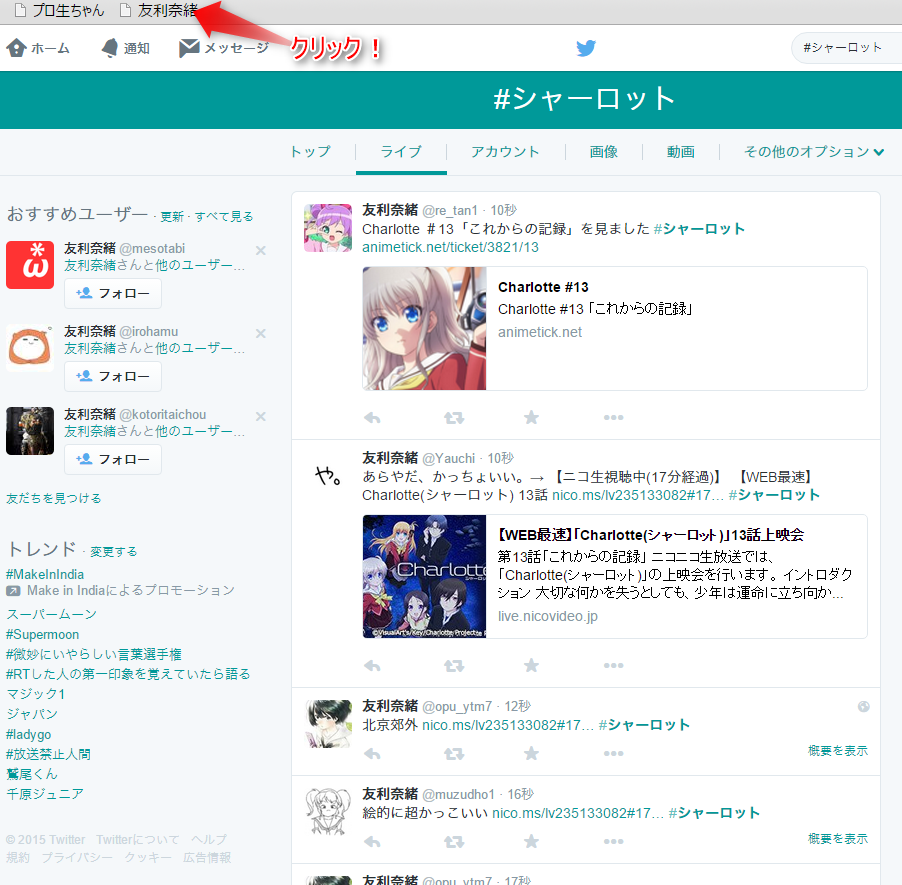Open @re_tan1 profile avatar

coord(328,228)
